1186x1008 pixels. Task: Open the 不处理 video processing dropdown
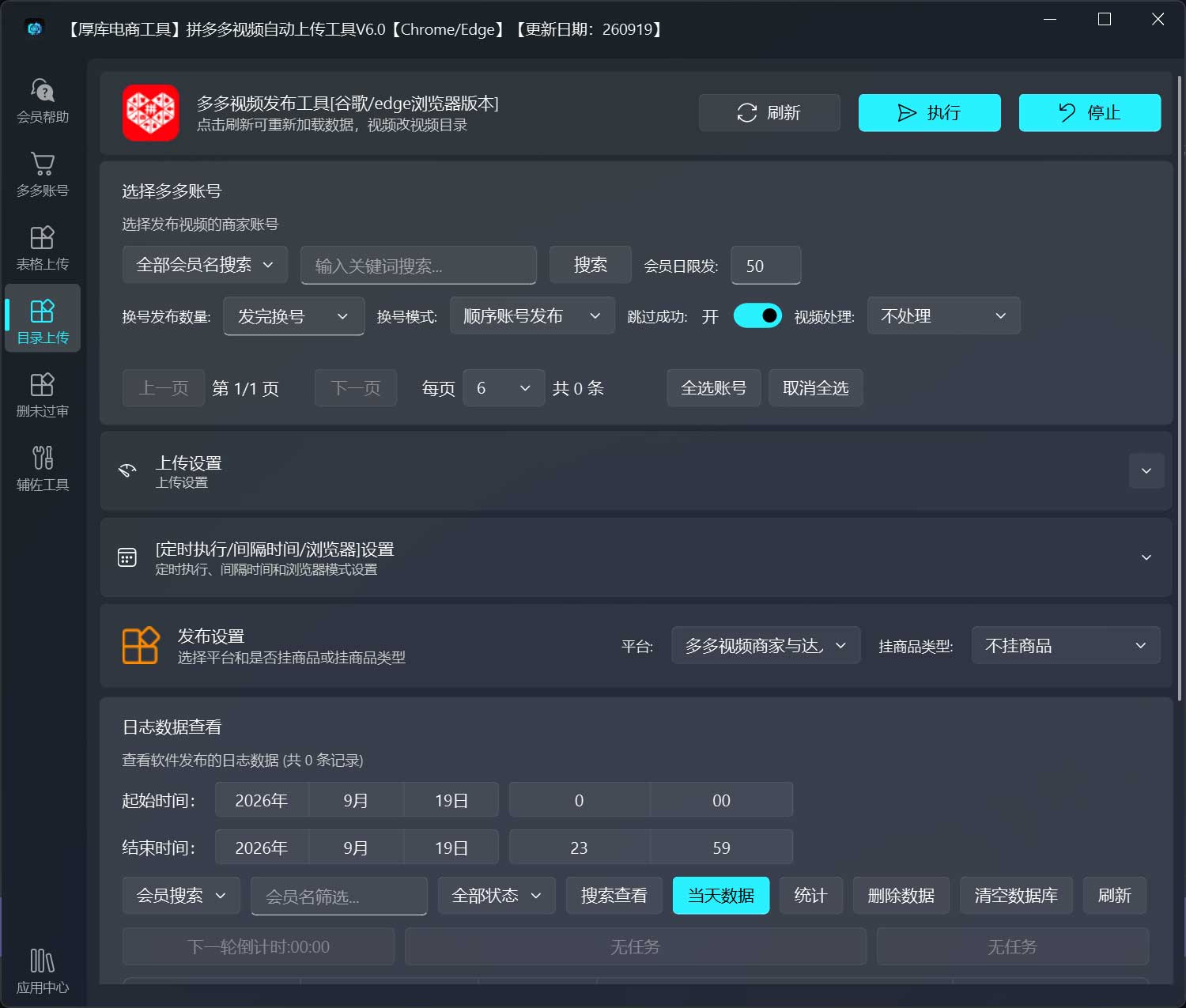pos(943,316)
